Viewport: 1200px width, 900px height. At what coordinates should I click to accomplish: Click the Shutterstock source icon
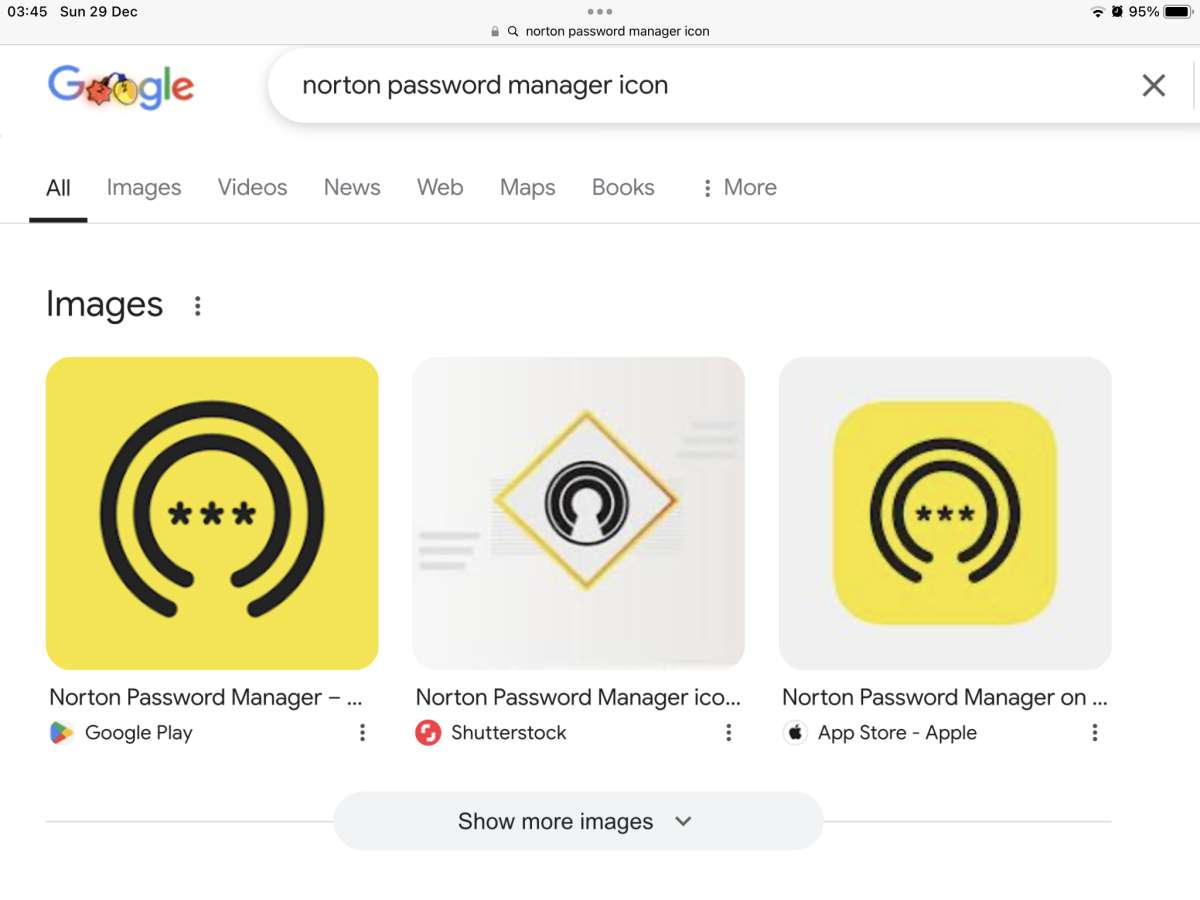click(x=428, y=733)
